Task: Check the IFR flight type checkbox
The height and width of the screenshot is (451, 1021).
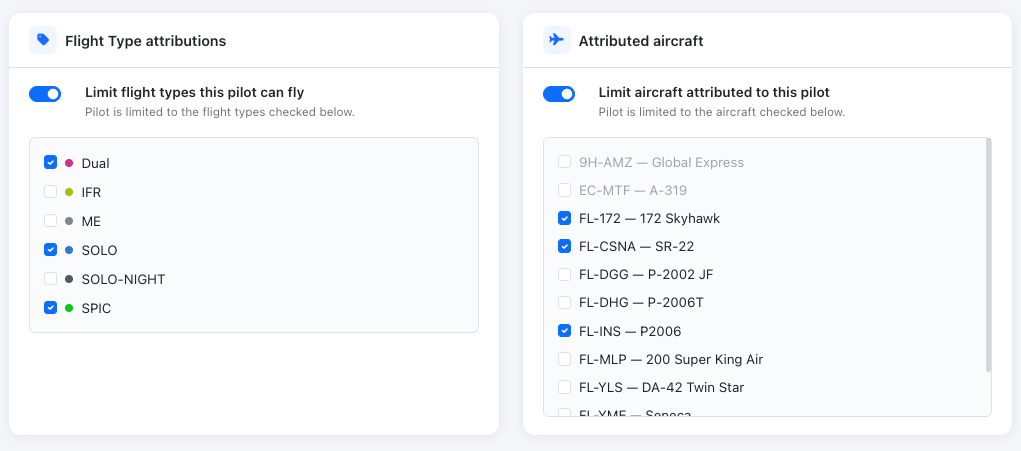Action: click(51, 191)
